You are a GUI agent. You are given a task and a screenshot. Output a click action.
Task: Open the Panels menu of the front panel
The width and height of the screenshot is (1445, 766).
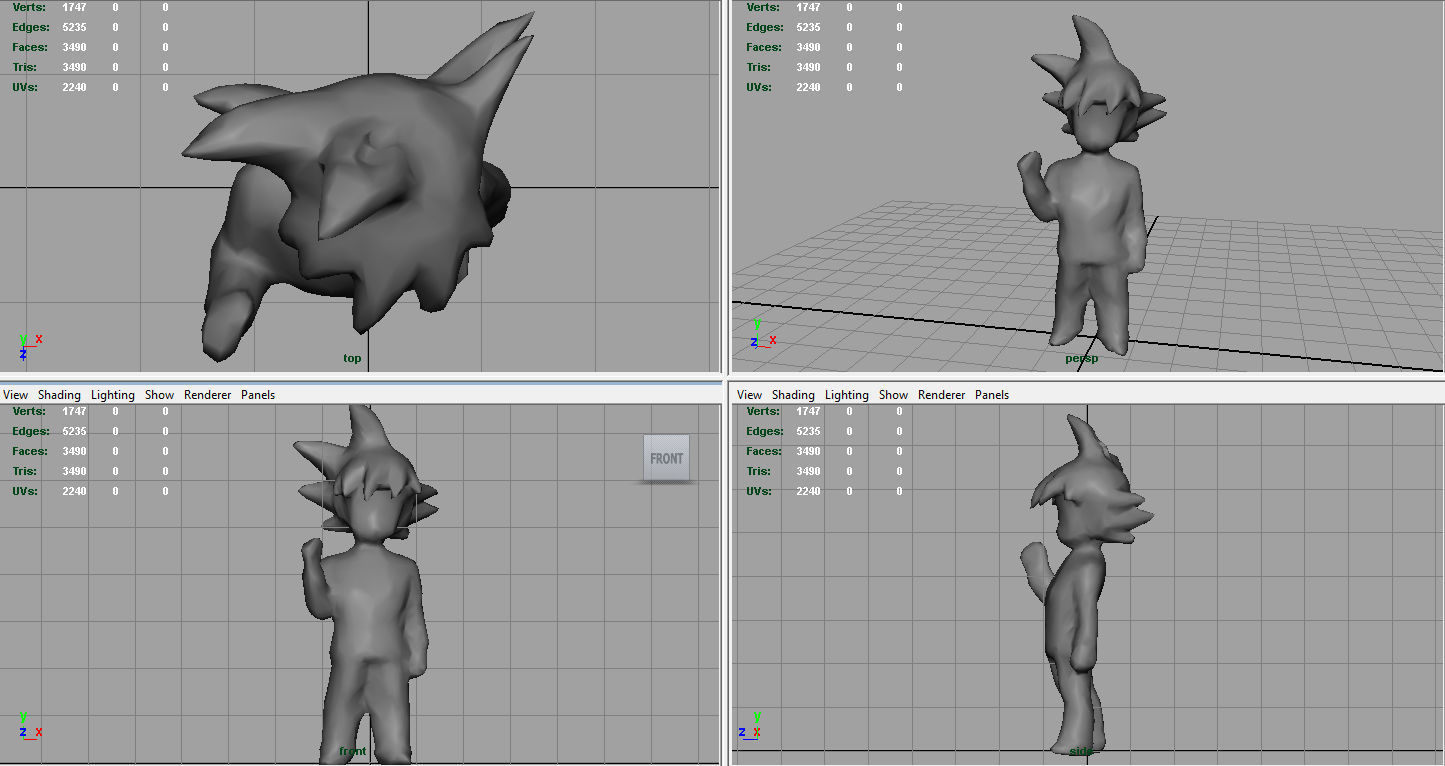click(x=258, y=395)
